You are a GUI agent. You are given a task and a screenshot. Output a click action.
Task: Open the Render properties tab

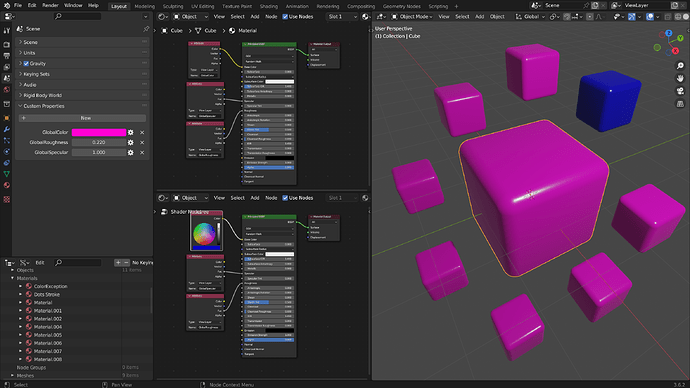(7, 44)
